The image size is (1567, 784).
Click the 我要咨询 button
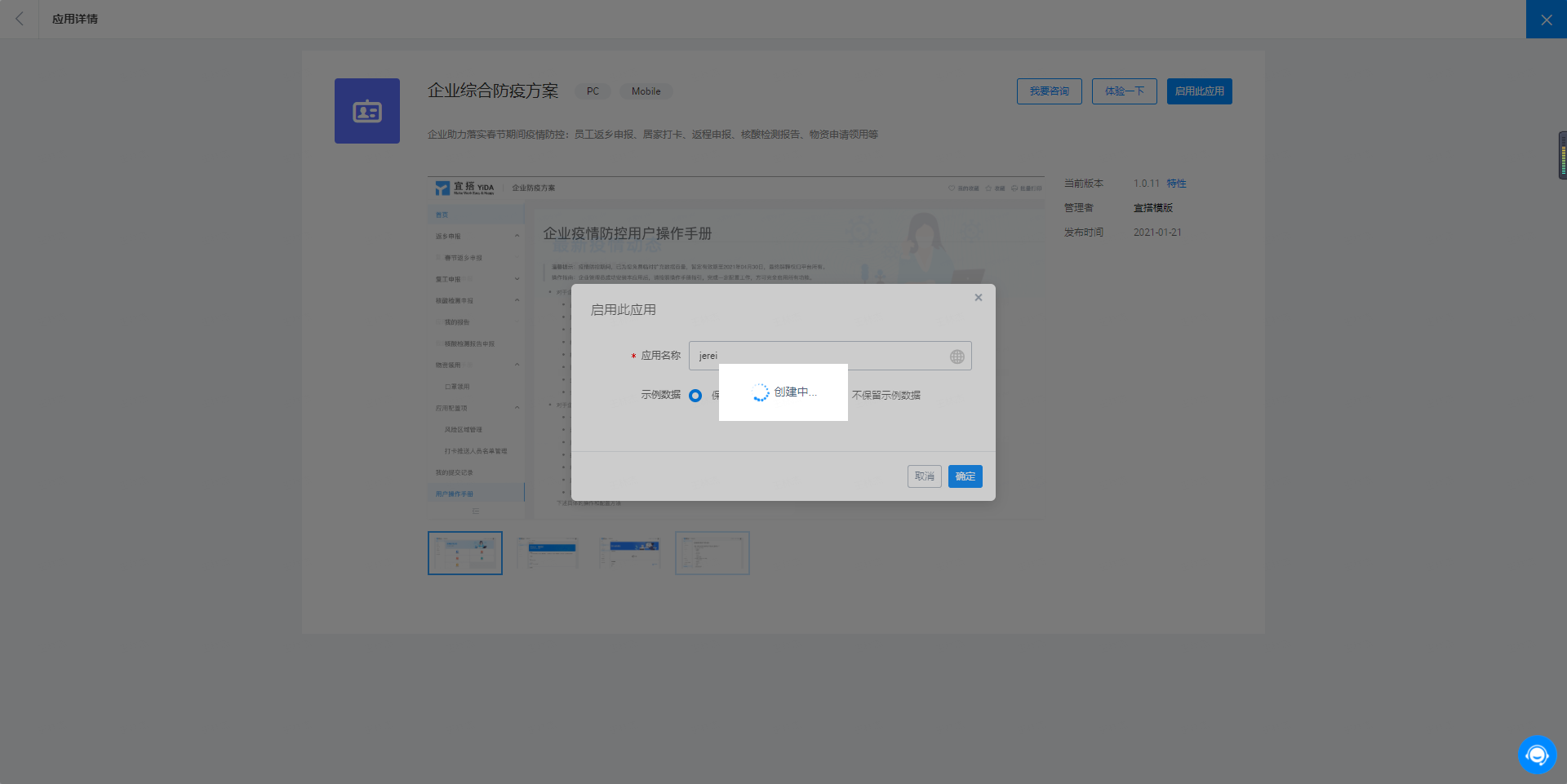tap(1050, 91)
